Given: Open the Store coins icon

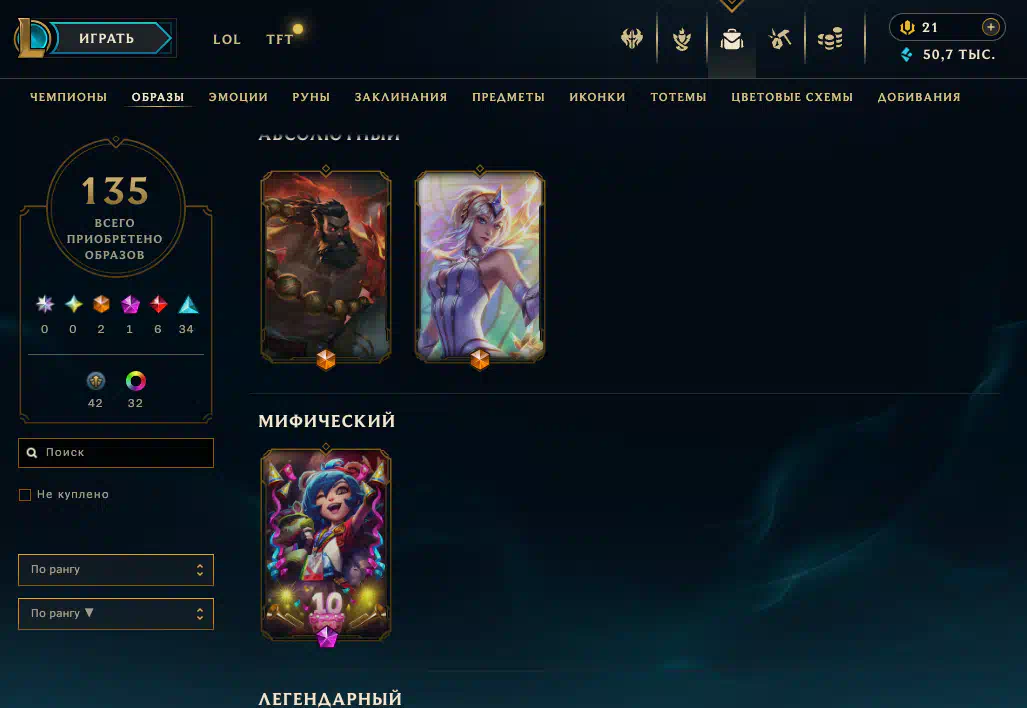Looking at the screenshot, I should coord(830,39).
